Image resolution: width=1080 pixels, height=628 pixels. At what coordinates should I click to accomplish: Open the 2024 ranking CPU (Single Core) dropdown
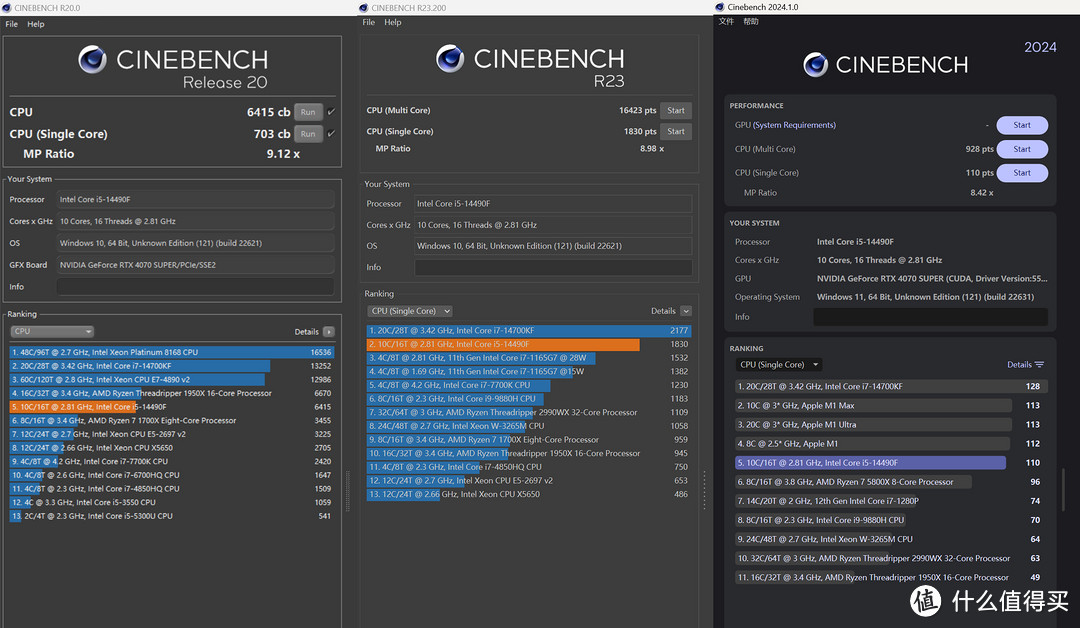(x=778, y=364)
